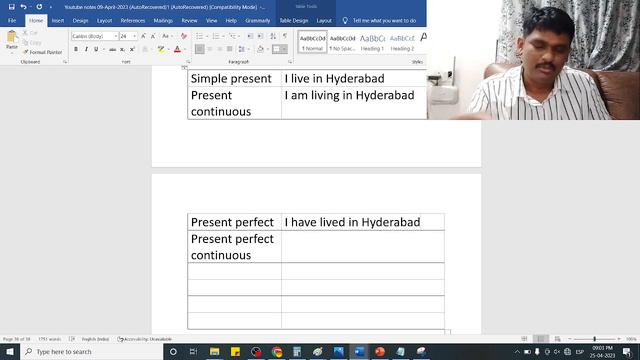
Task: Justify the paragraph text
Action: pos(230,49)
